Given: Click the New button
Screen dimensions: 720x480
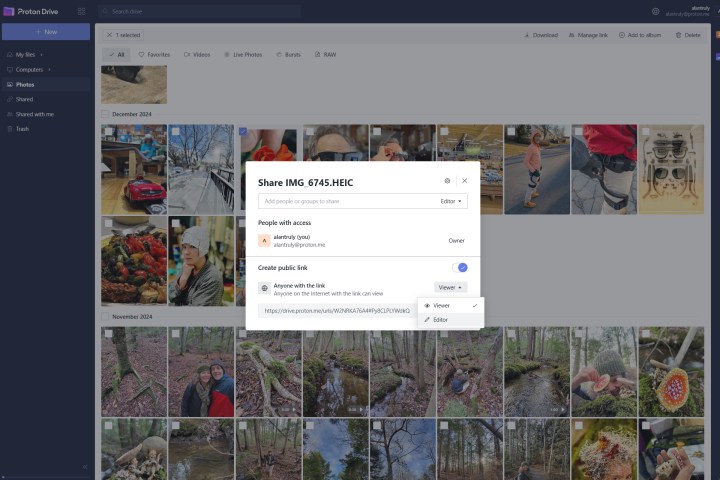Looking at the screenshot, I should (x=45, y=32).
